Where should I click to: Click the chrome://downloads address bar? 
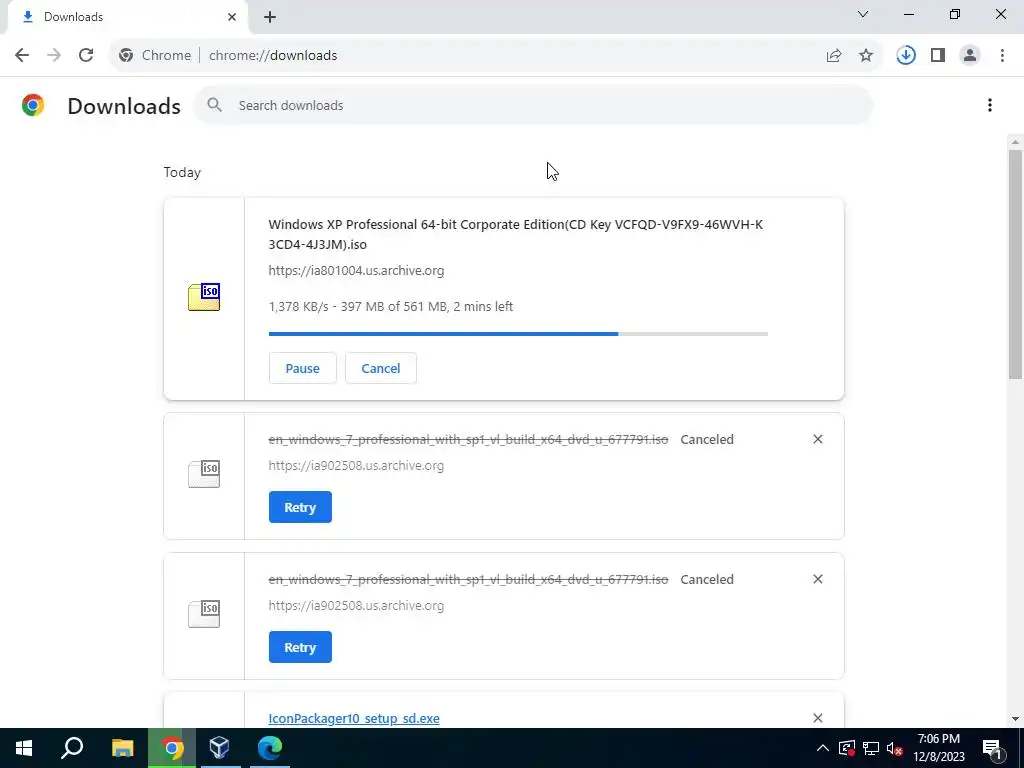pos(496,56)
